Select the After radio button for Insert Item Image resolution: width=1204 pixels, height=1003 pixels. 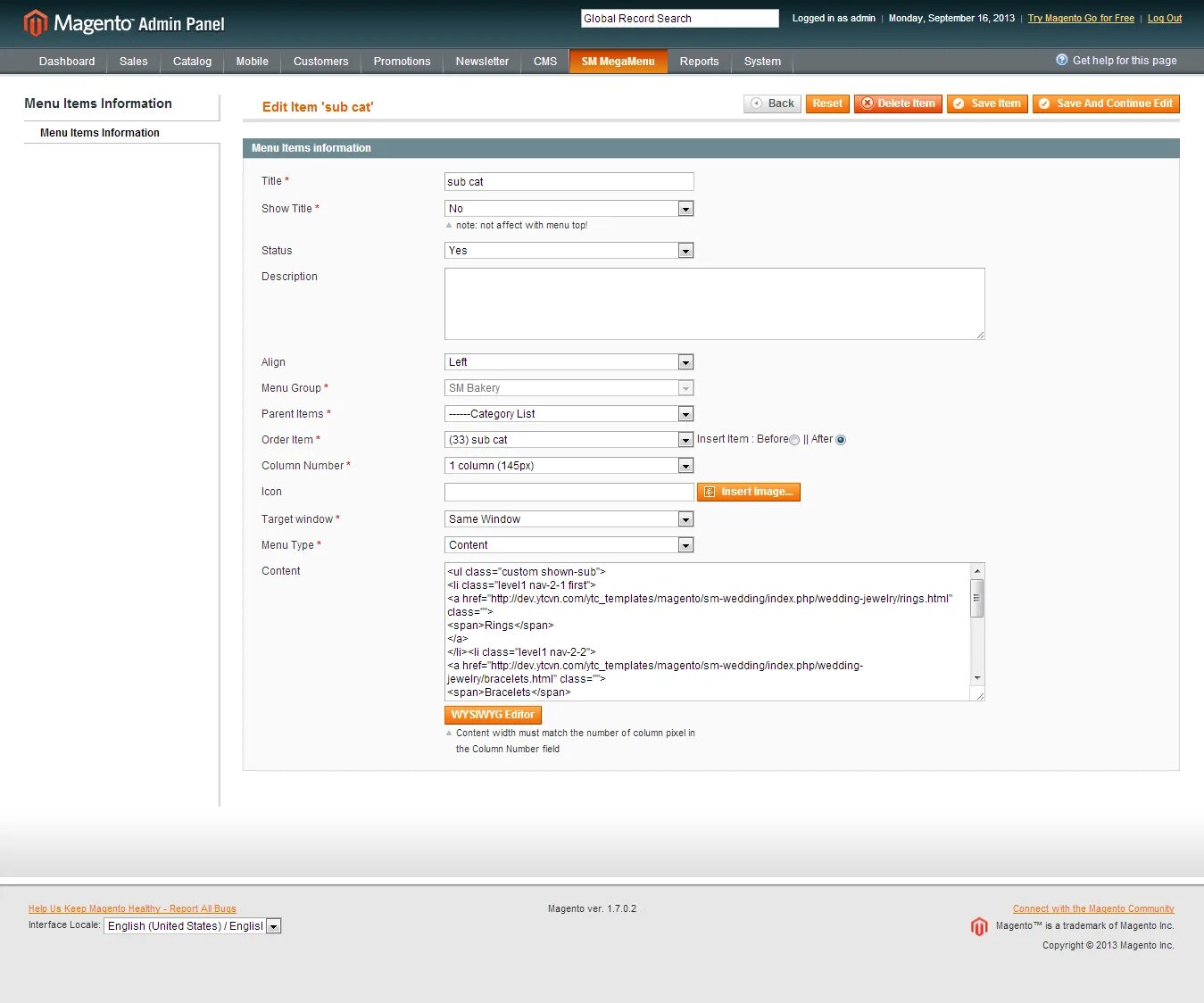[840, 439]
